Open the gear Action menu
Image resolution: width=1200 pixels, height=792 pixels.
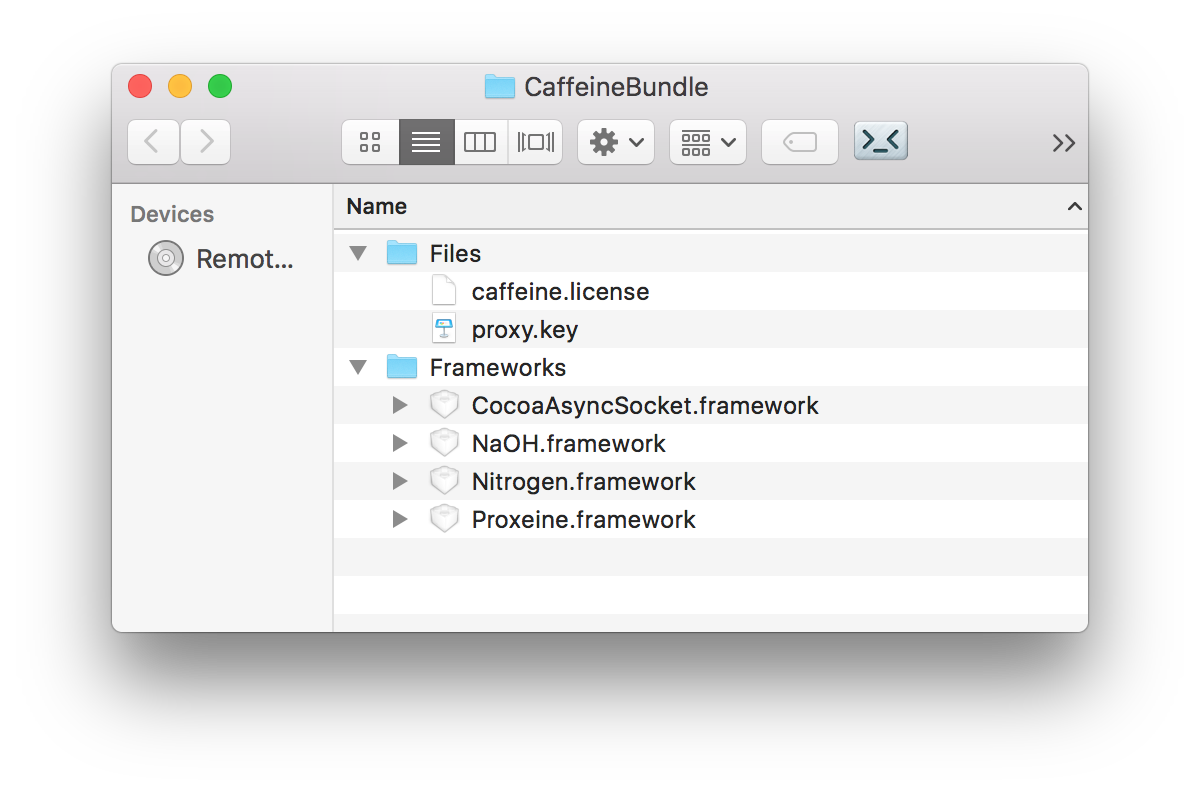click(615, 142)
